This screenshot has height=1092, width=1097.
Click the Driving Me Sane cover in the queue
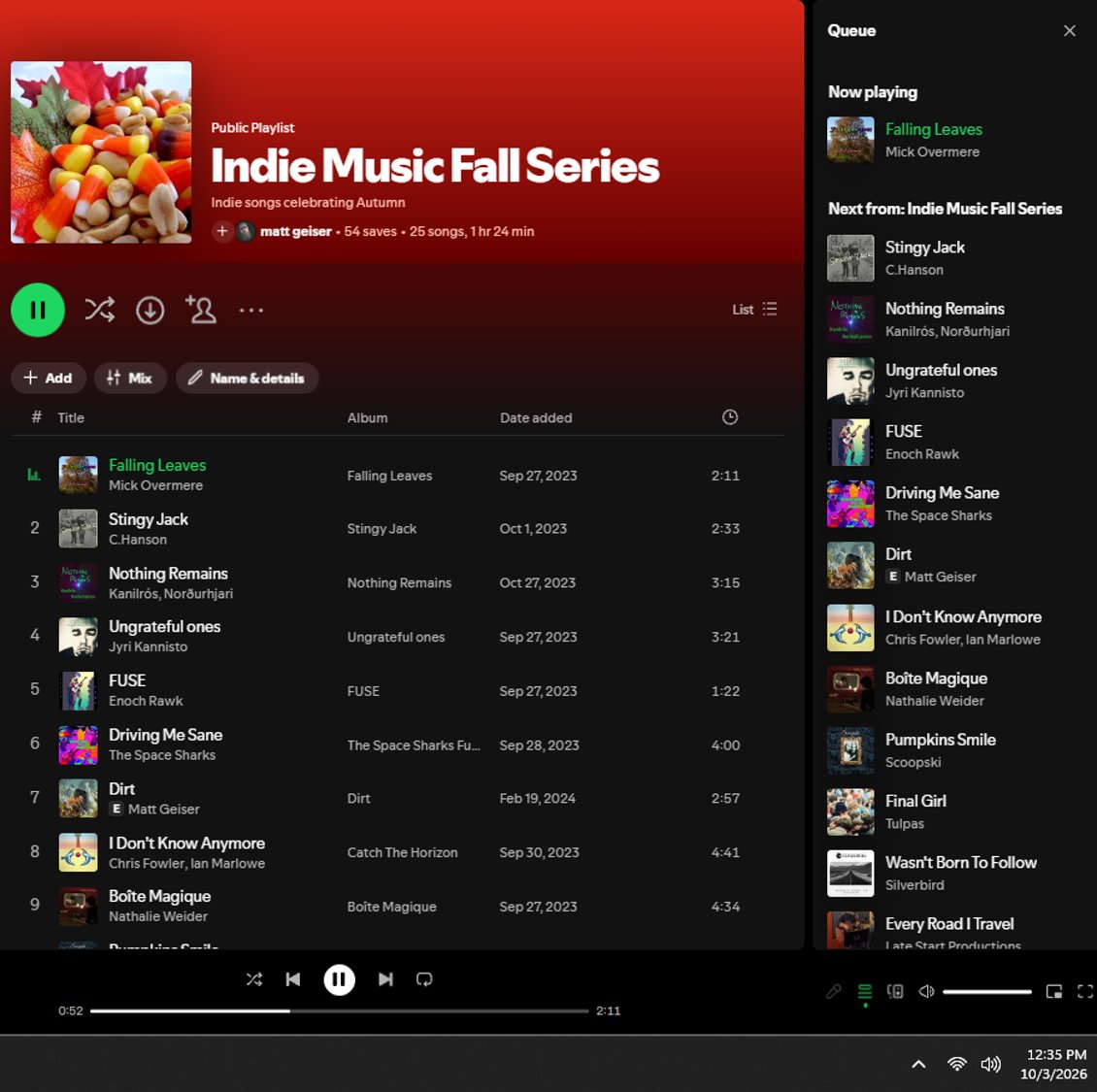pyautogui.click(x=850, y=504)
